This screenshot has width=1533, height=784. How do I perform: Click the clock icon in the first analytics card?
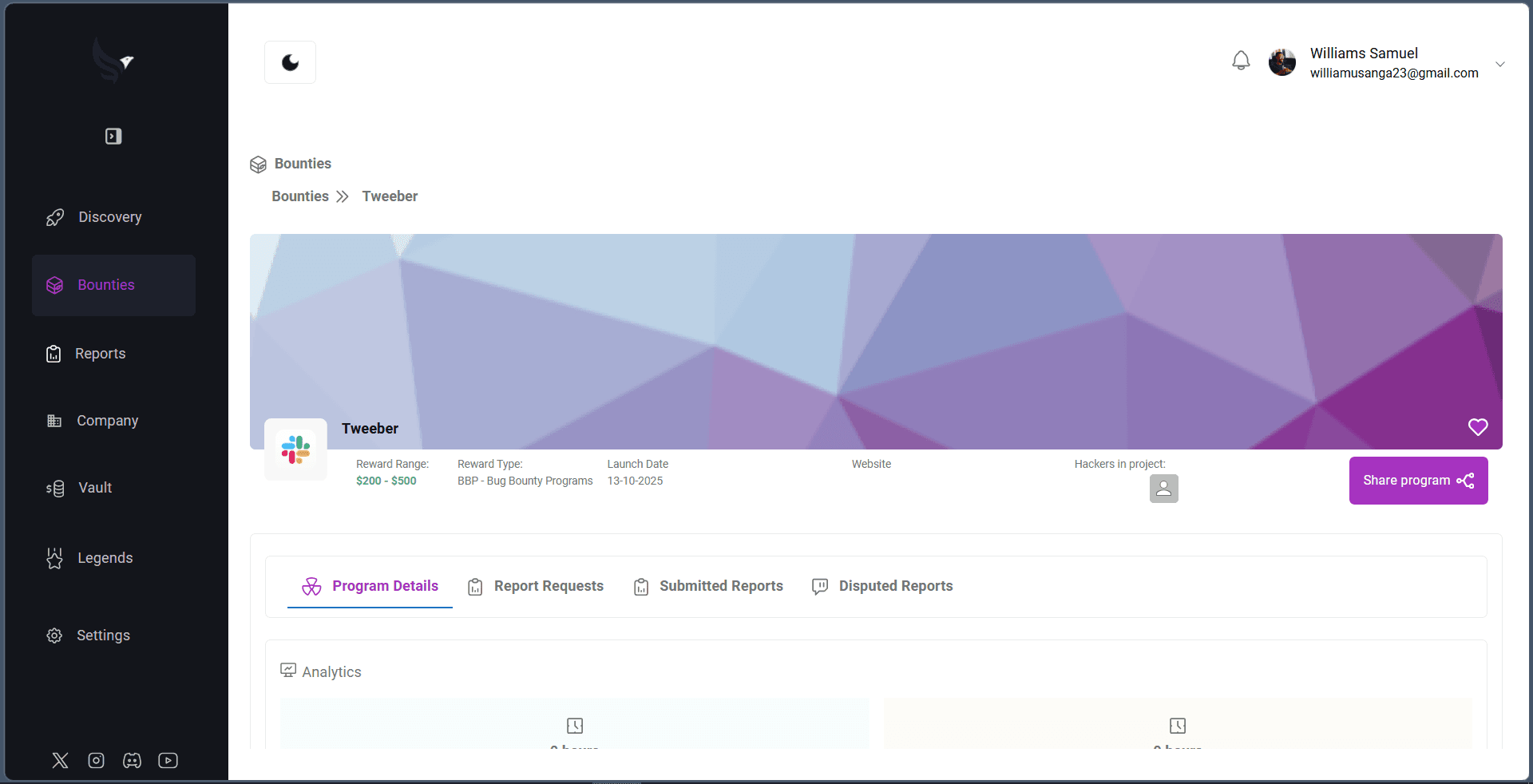(575, 726)
